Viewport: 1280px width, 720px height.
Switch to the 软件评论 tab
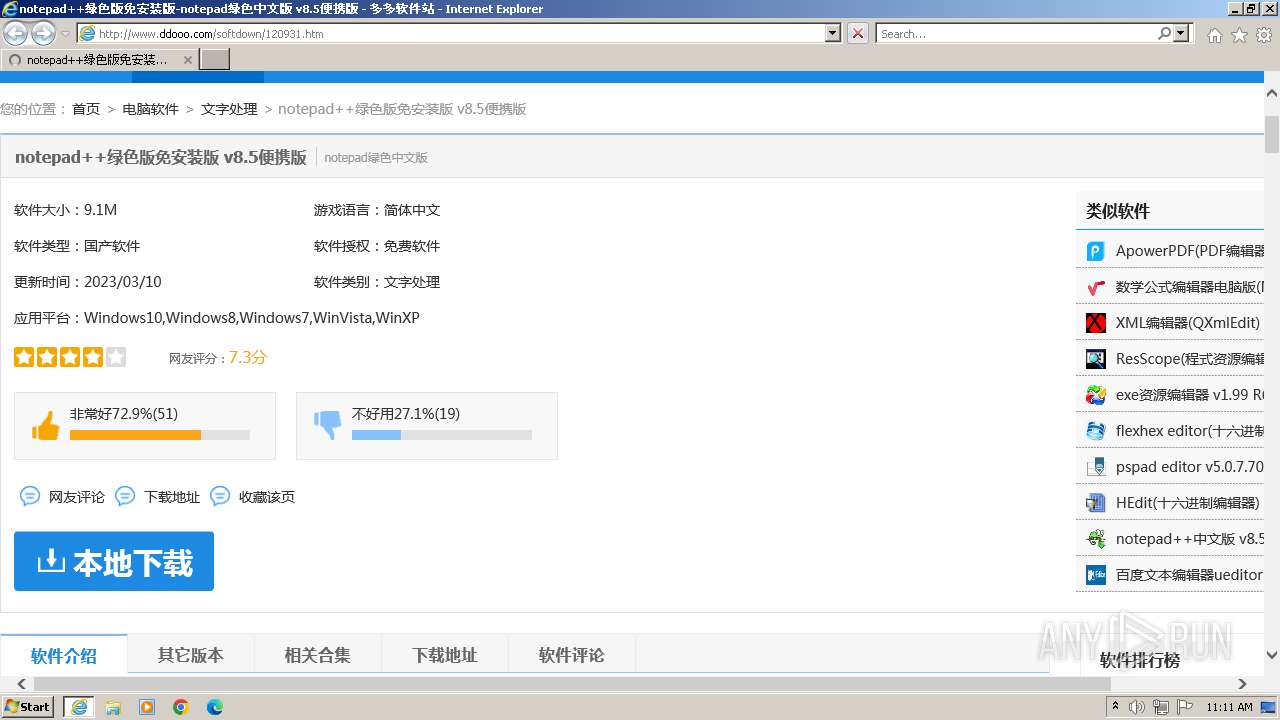pos(572,655)
